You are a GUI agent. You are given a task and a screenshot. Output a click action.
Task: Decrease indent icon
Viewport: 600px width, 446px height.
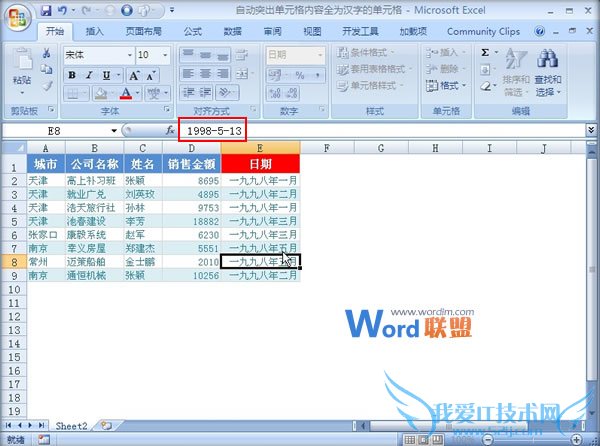188,93
